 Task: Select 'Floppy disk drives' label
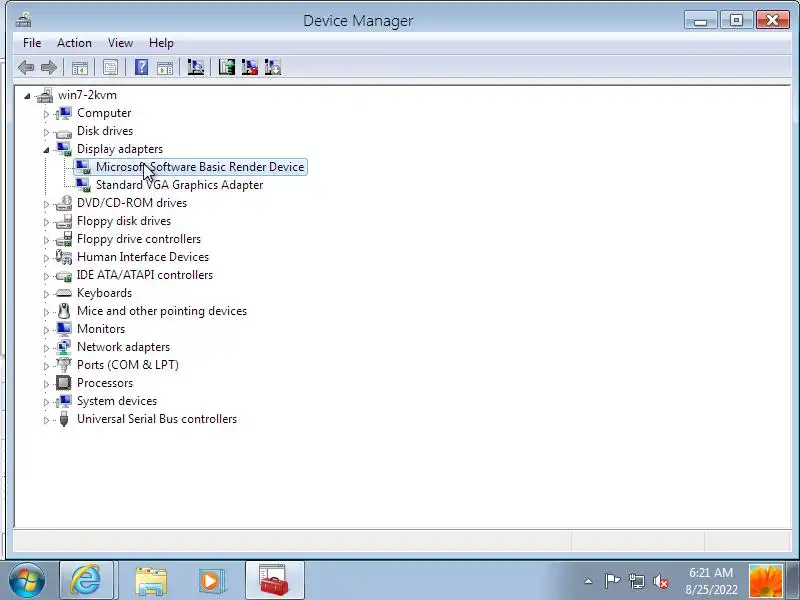124,221
